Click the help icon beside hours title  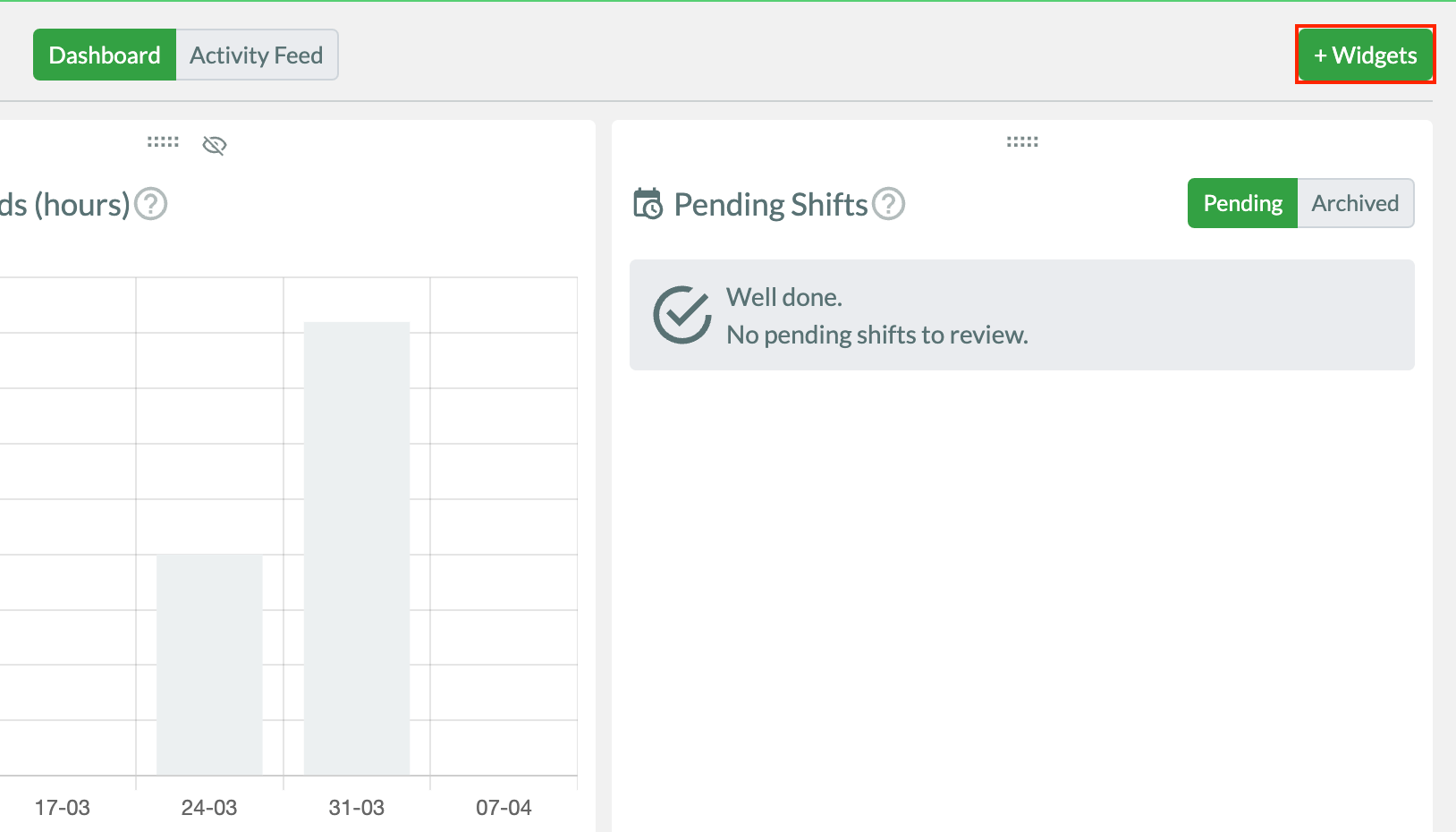click(x=151, y=204)
